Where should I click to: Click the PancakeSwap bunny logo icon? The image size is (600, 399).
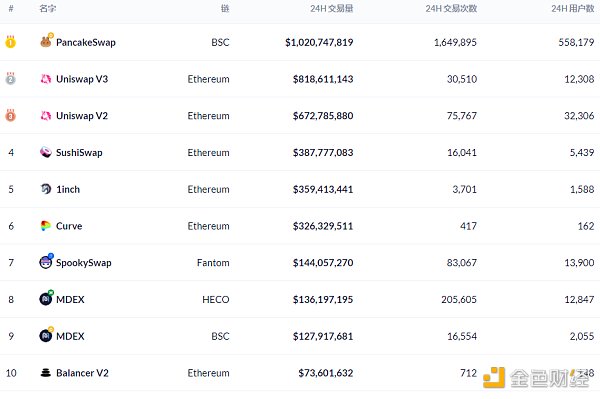(x=46, y=41)
